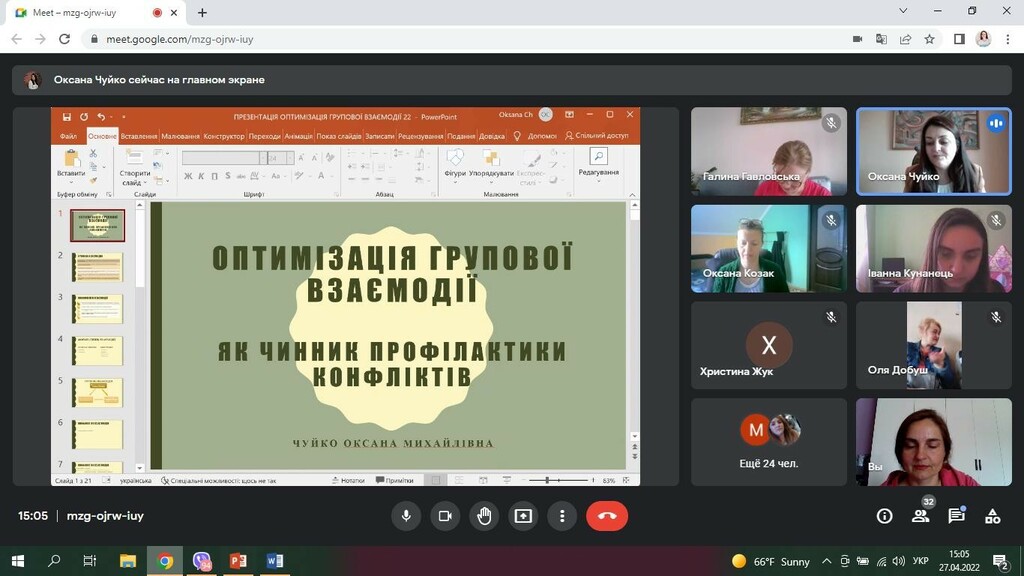Open a new Chrome tab
Screen dimensions: 1024x576
tap(202, 13)
